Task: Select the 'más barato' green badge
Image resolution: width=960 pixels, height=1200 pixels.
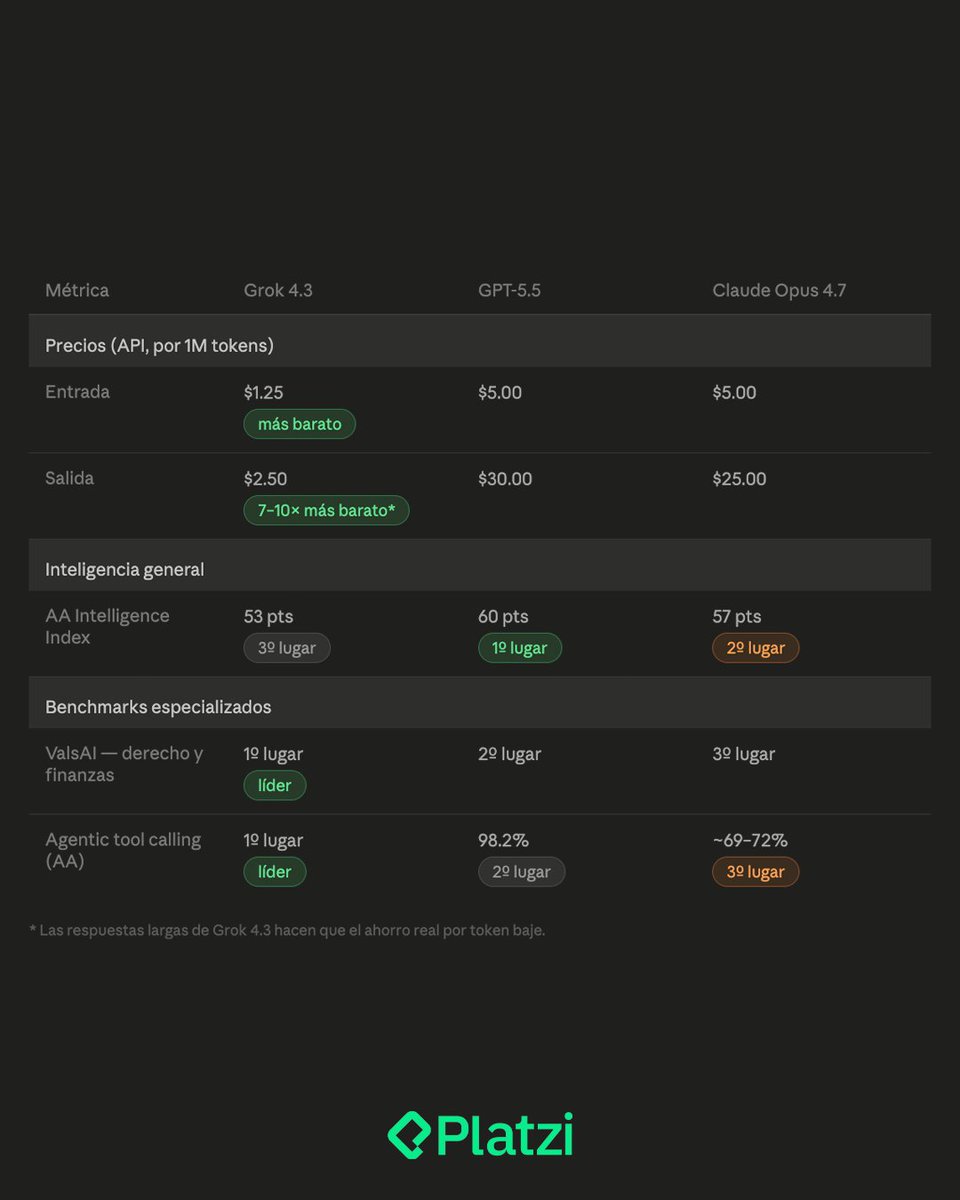Action: [x=299, y=424]
